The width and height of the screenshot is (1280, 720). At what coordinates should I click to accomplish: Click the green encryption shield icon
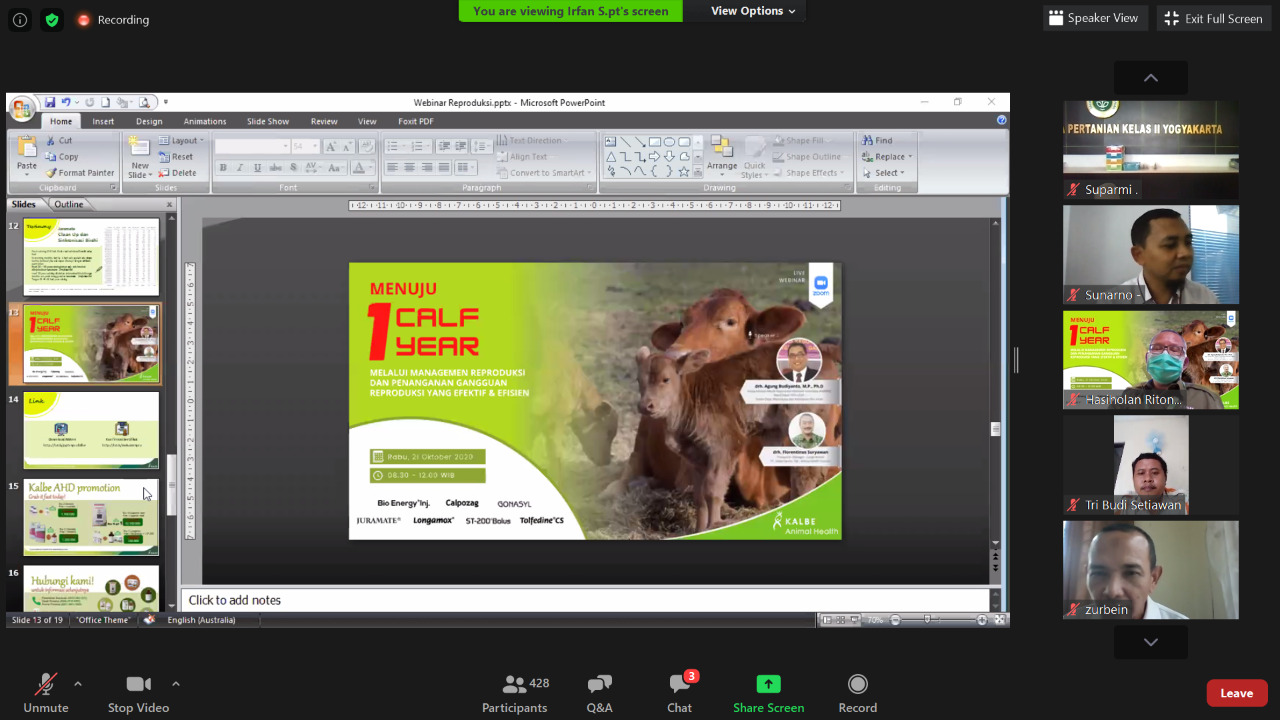pyautogui.click(x=51, y=19)
